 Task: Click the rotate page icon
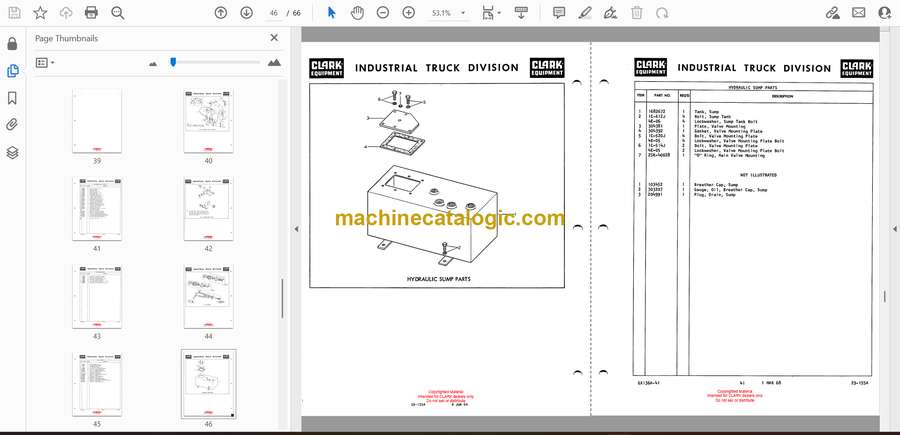point(662,13)
